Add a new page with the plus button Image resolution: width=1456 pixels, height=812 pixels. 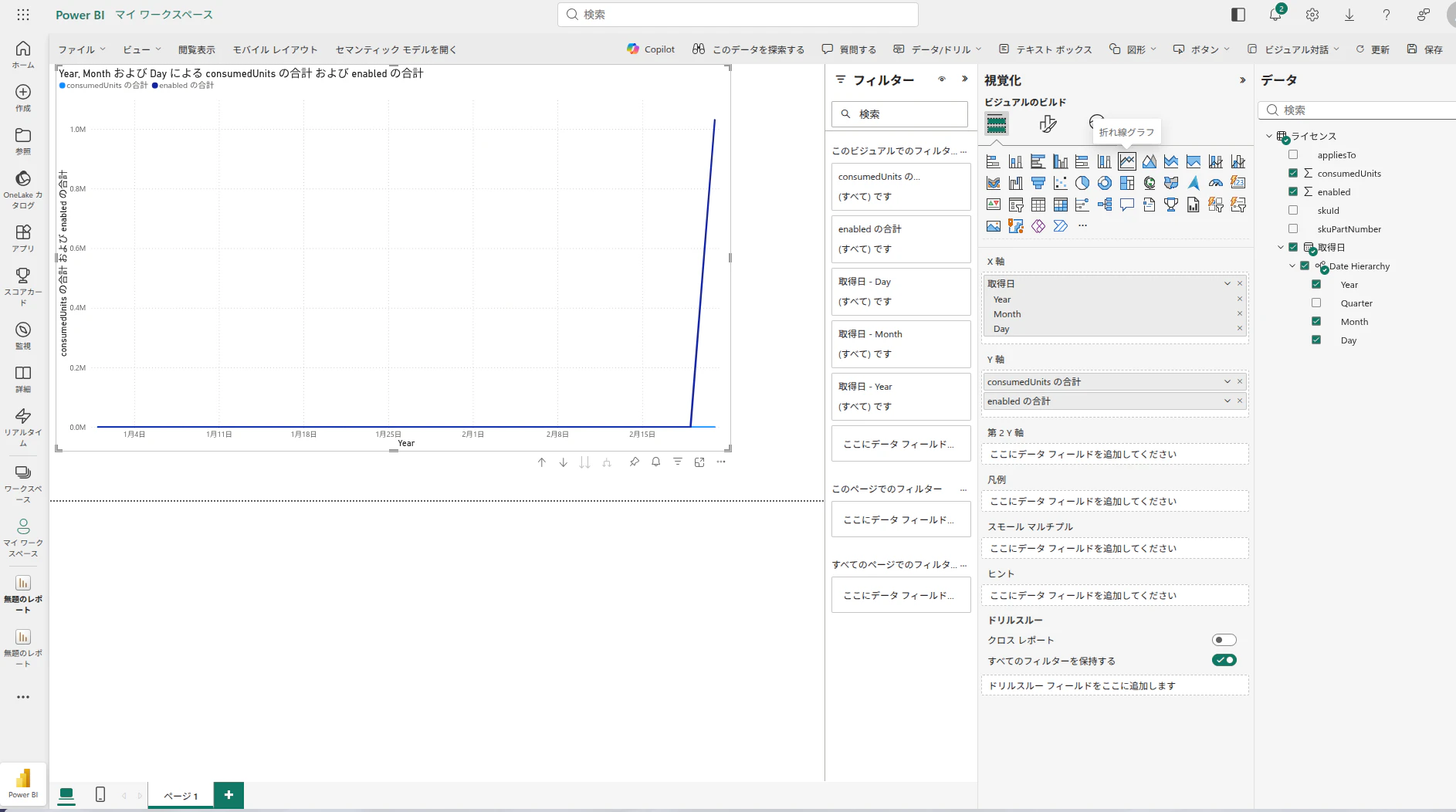click(x=229, y=795)
